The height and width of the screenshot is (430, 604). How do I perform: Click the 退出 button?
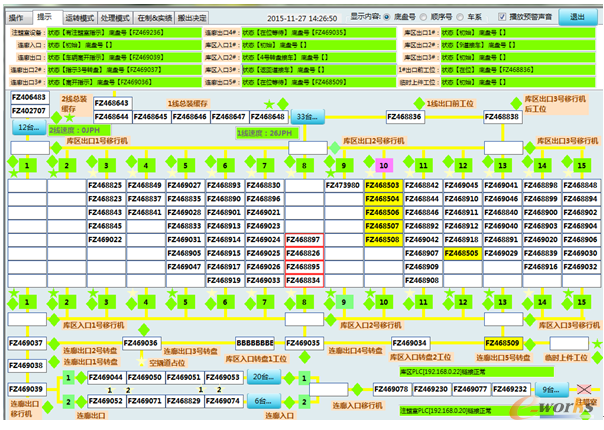[577, 17]
